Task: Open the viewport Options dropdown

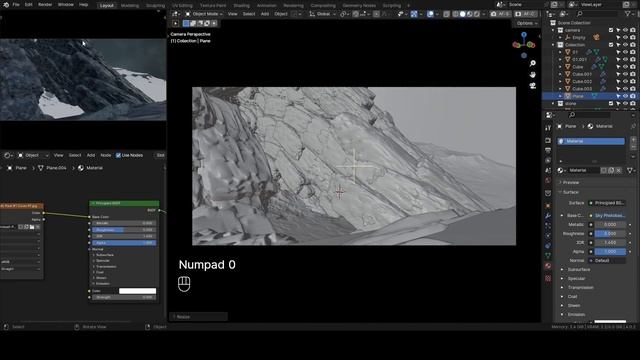Action: click(526, 23)
